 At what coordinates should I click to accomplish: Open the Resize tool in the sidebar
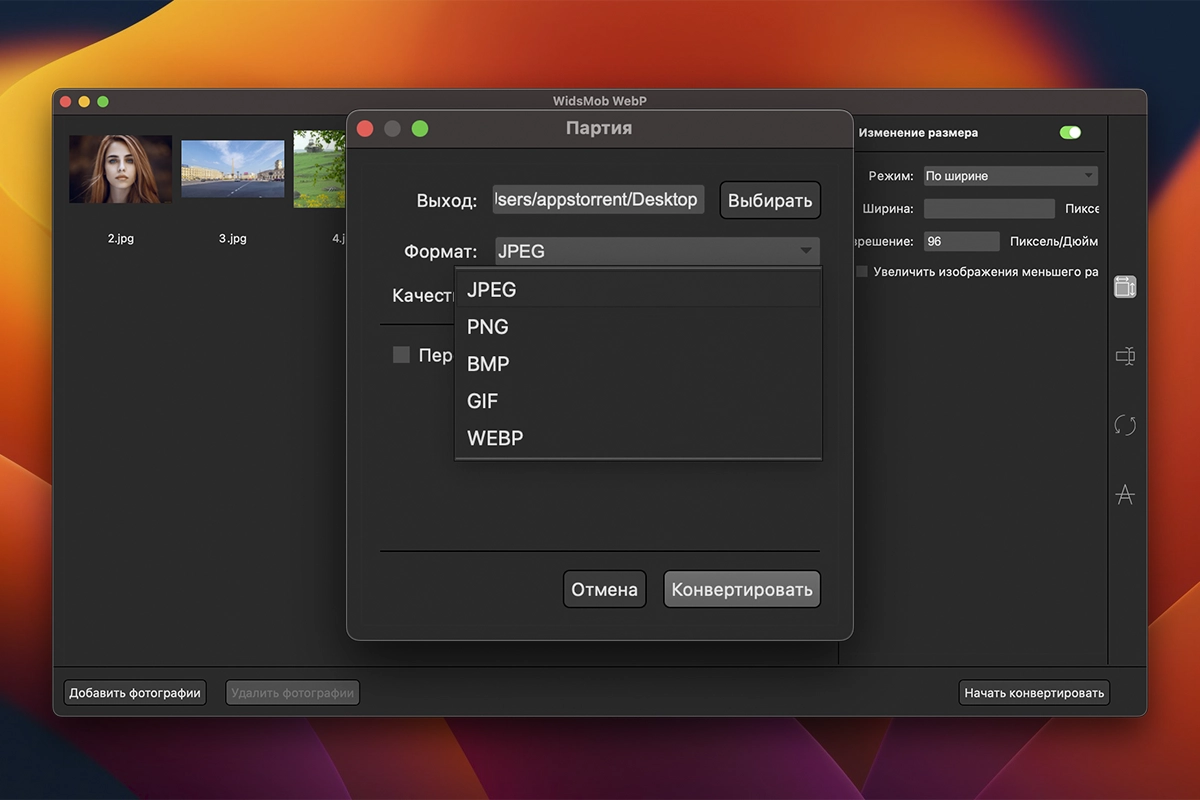(x=1125, y=287)
